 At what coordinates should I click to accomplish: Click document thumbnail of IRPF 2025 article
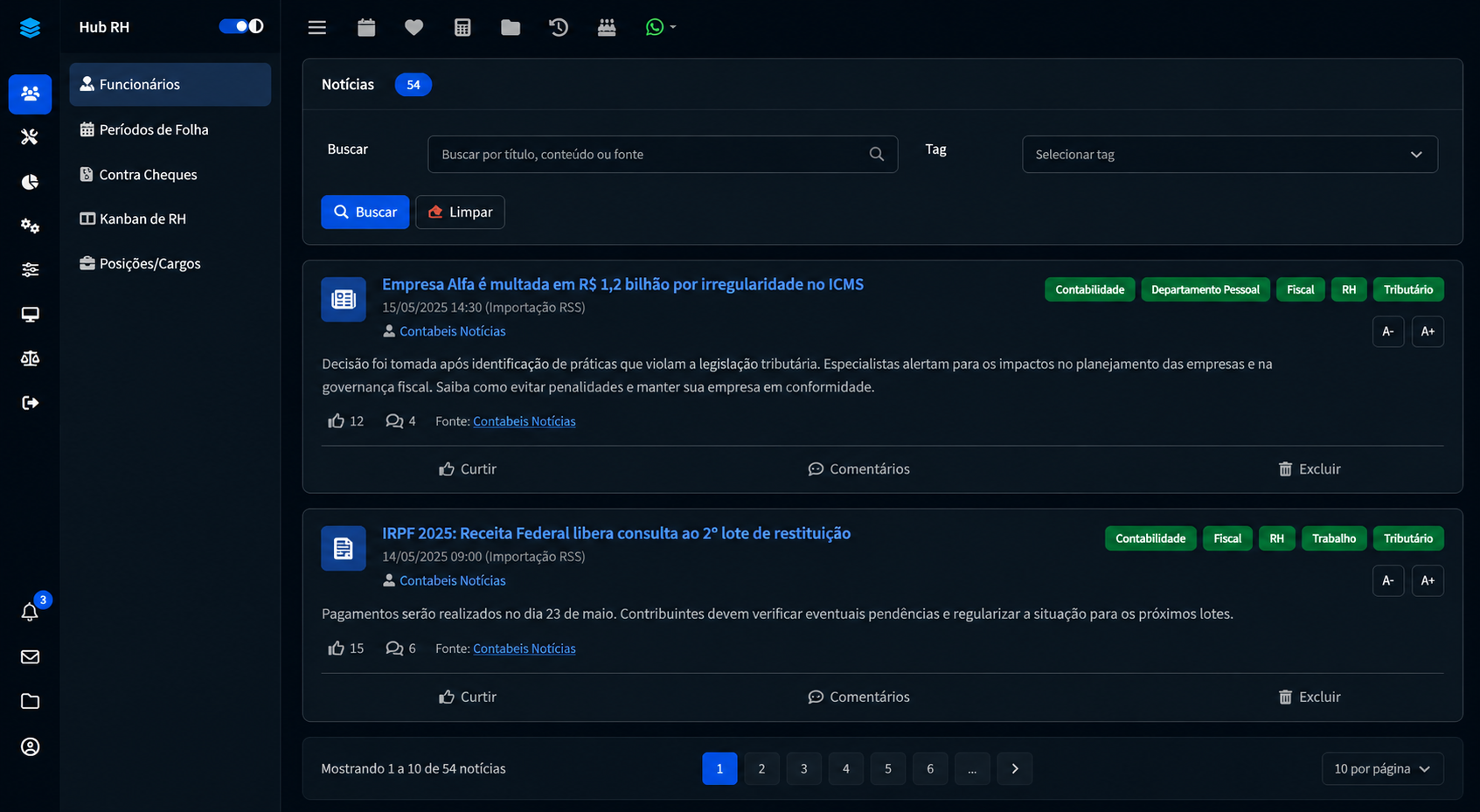[344, 549]
